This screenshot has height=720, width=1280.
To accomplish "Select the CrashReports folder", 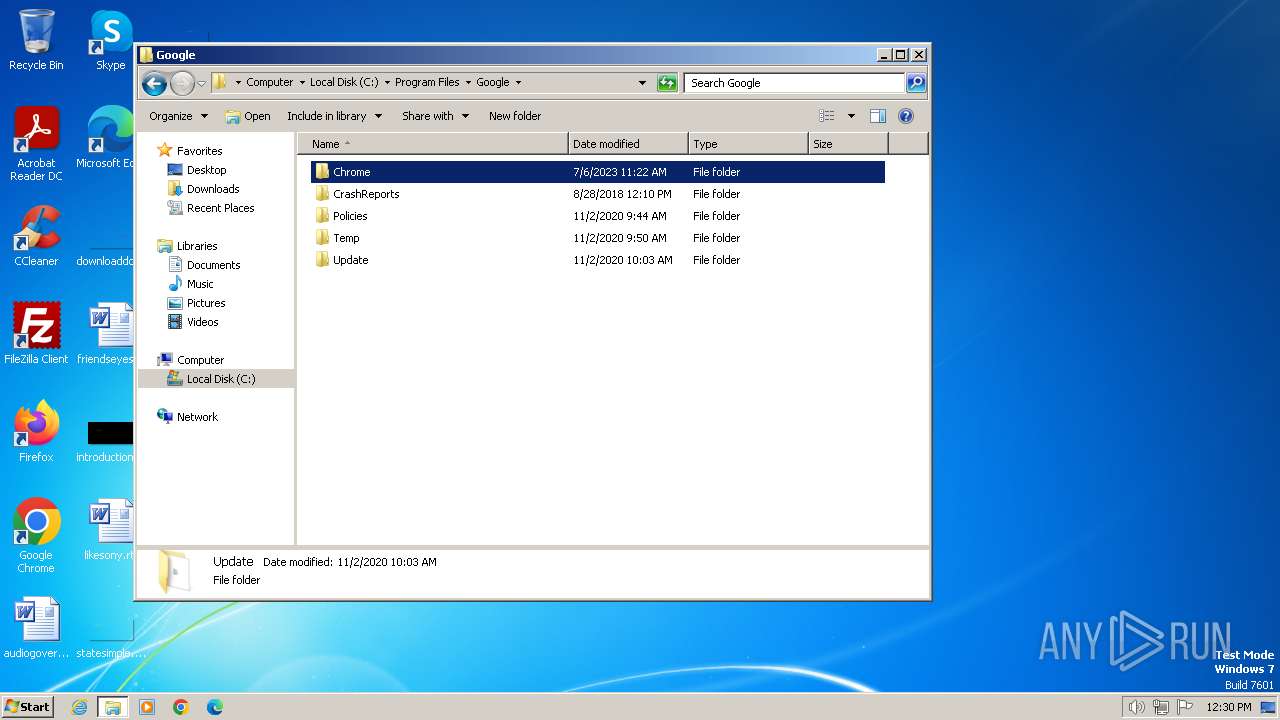I will point(598,194).
